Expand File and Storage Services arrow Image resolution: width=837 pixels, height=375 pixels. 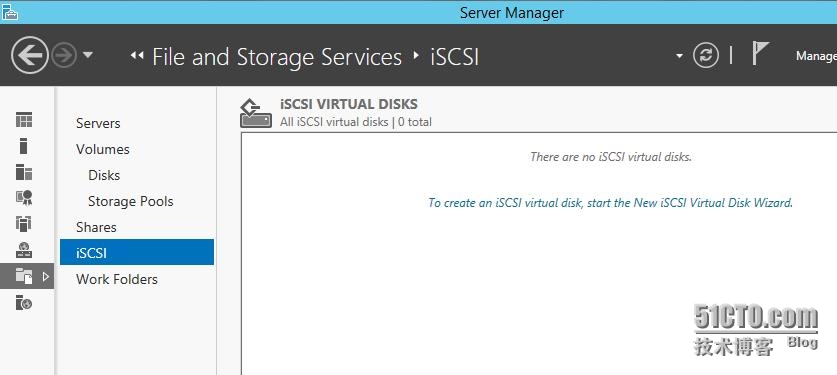coord(45,276)
